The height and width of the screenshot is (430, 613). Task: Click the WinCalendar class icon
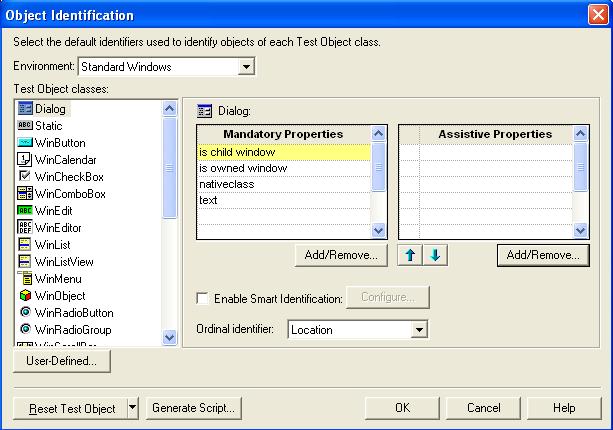pos(25,159)
